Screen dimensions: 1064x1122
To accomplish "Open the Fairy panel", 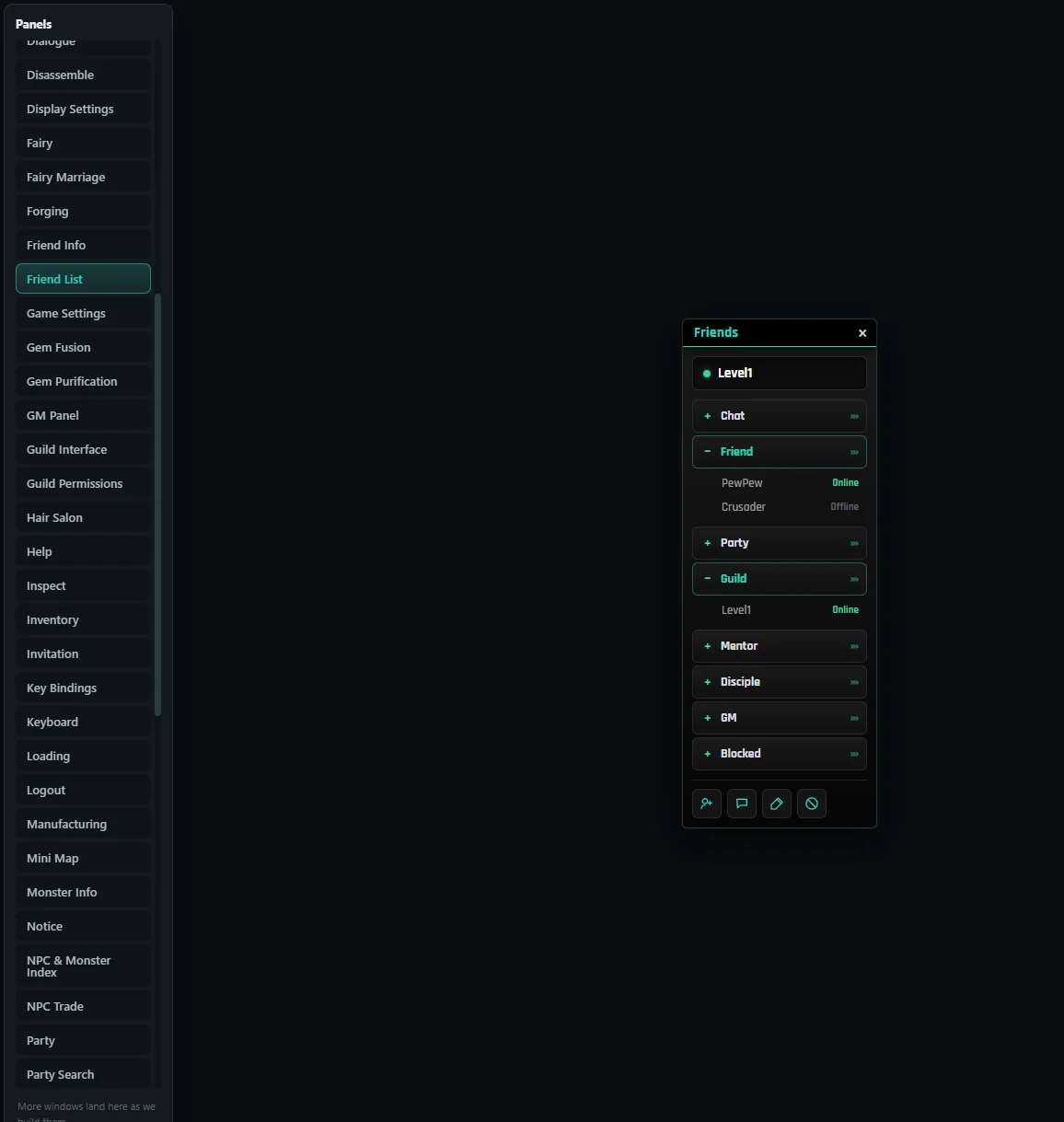I will (x=83, y=143).
